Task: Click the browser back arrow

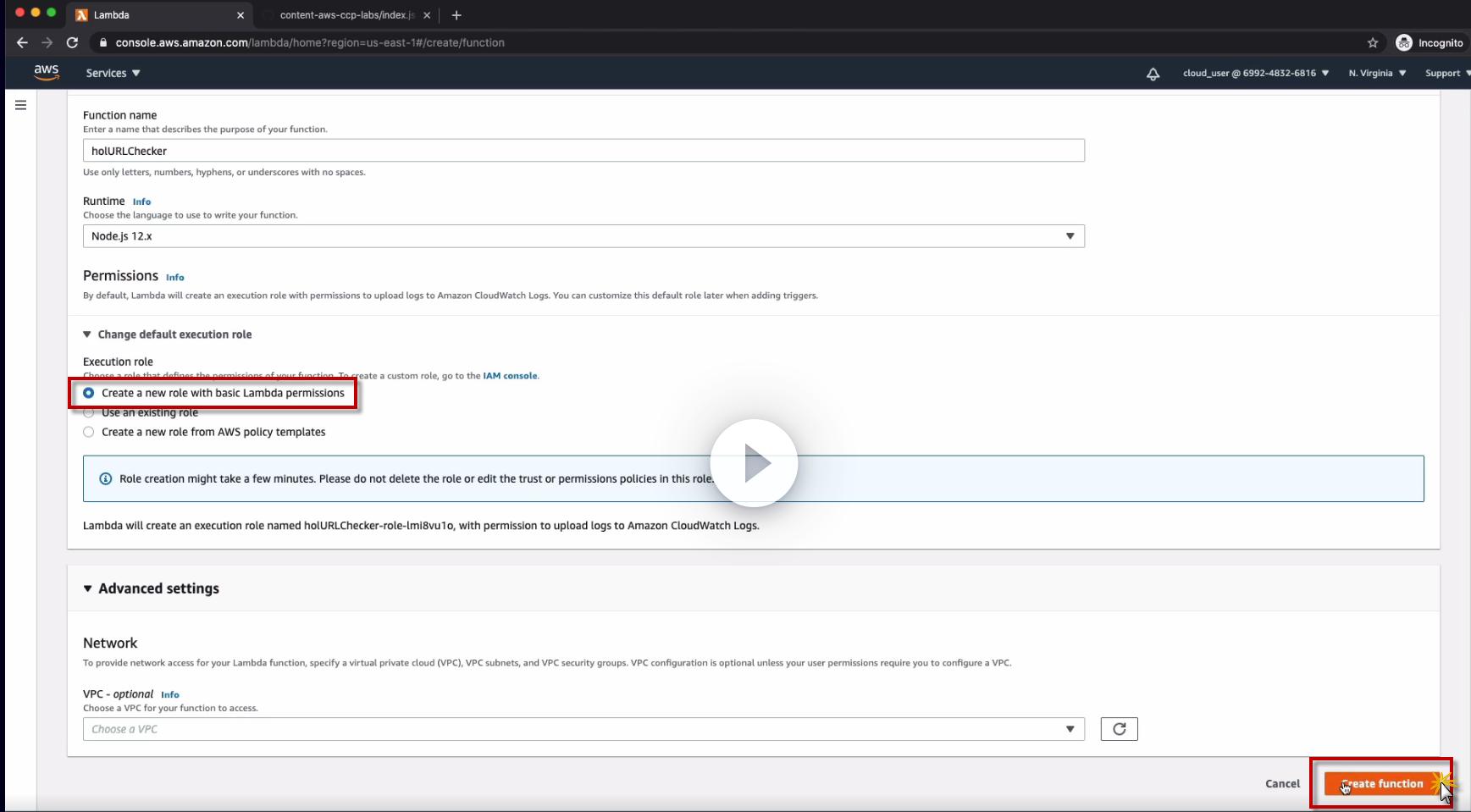Action: coord(22,42)
